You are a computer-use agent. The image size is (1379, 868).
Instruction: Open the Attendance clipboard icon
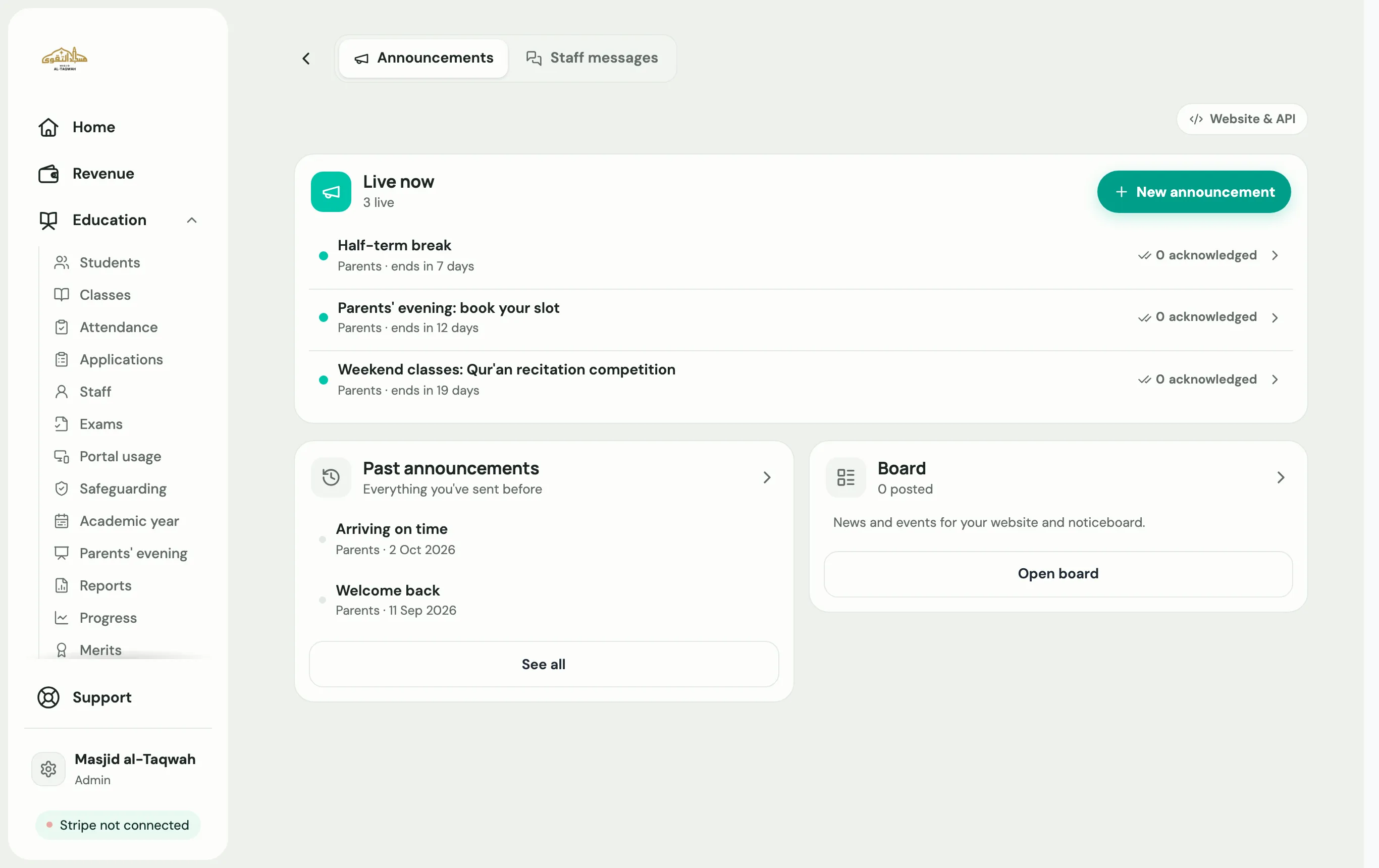click(x=61, y=327)
